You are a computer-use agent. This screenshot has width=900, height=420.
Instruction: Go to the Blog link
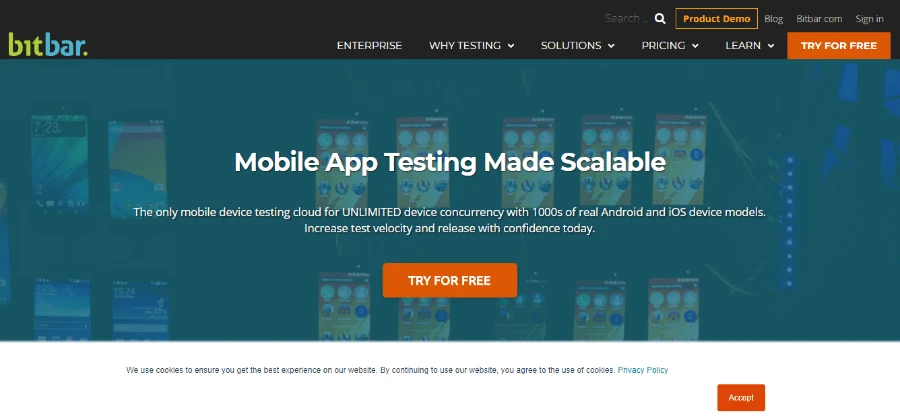click(774, 18)
